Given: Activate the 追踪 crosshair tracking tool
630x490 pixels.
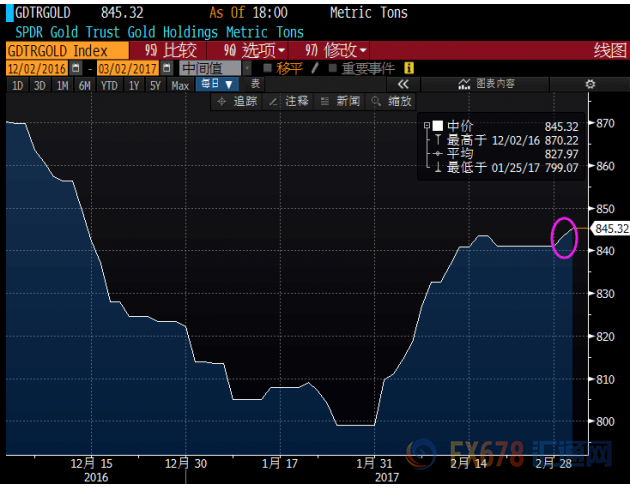Looking at the screenshot, I should 237,101.
